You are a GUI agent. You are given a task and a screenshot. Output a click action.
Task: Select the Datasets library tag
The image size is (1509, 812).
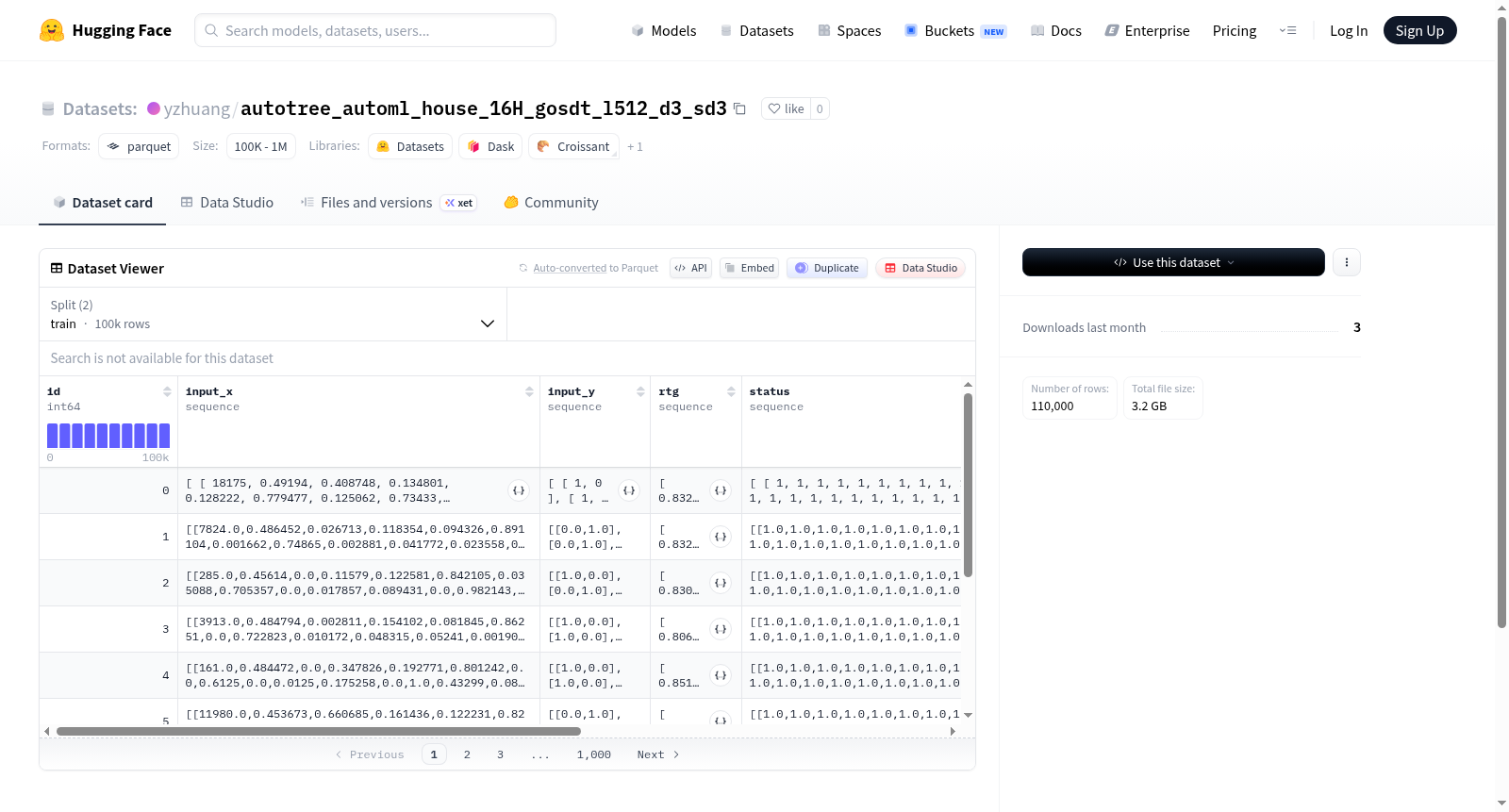(410, 146)
